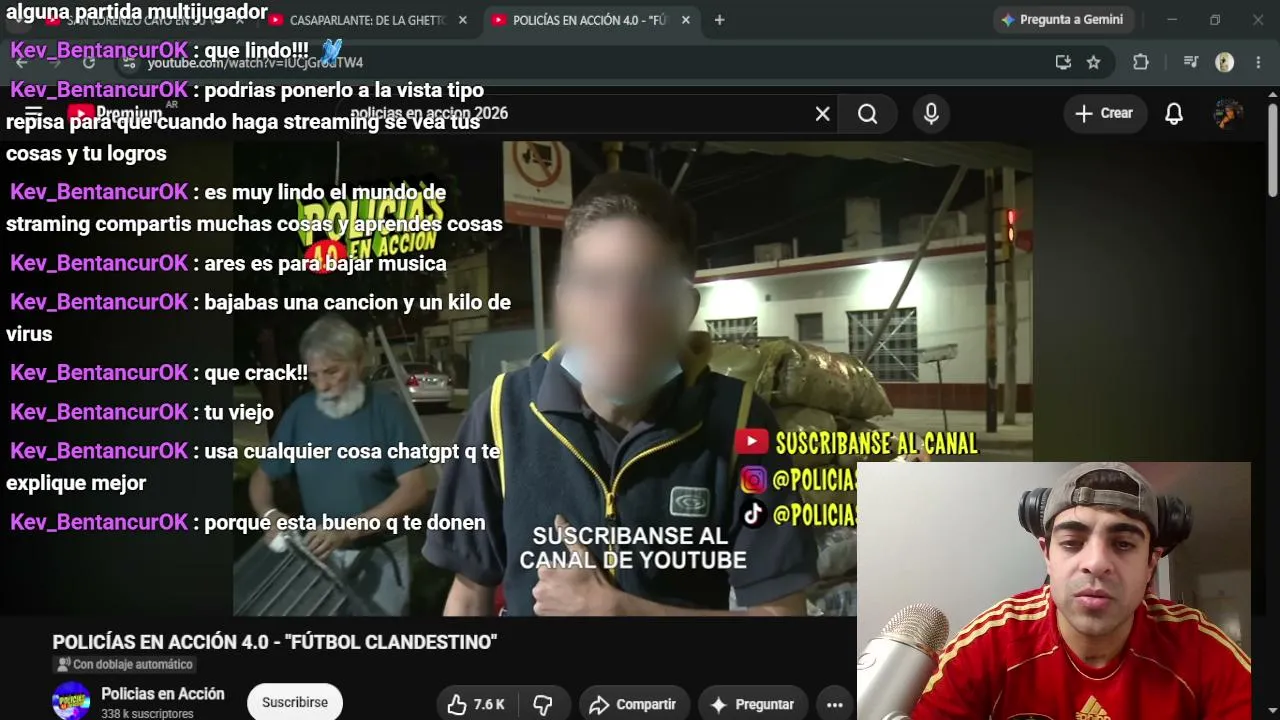The height and width of the screenshot is (720, 1280).
Task: Like the video with 7.6 K likes
Action: [477, 704]
